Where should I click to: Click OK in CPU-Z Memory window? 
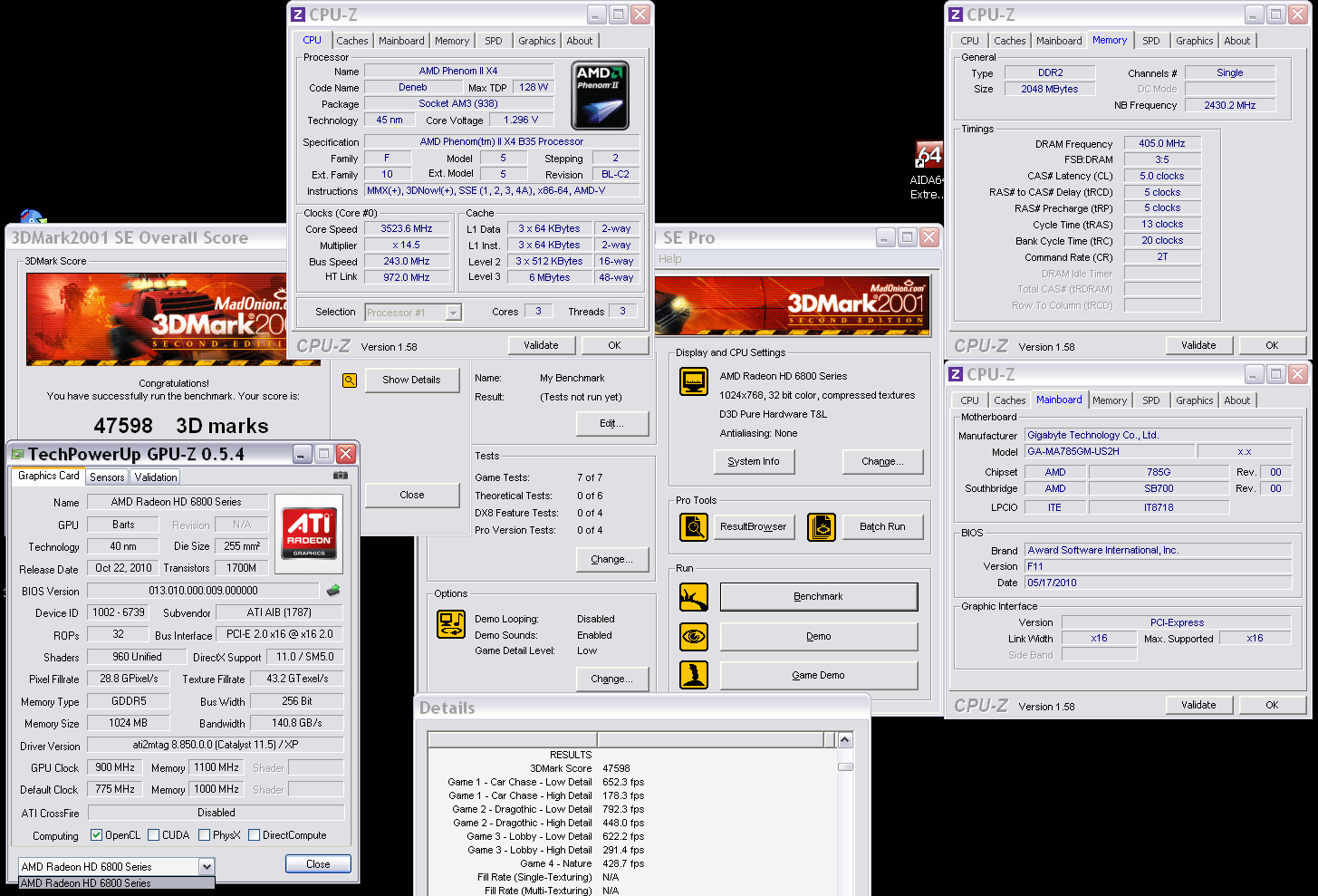1272,345
